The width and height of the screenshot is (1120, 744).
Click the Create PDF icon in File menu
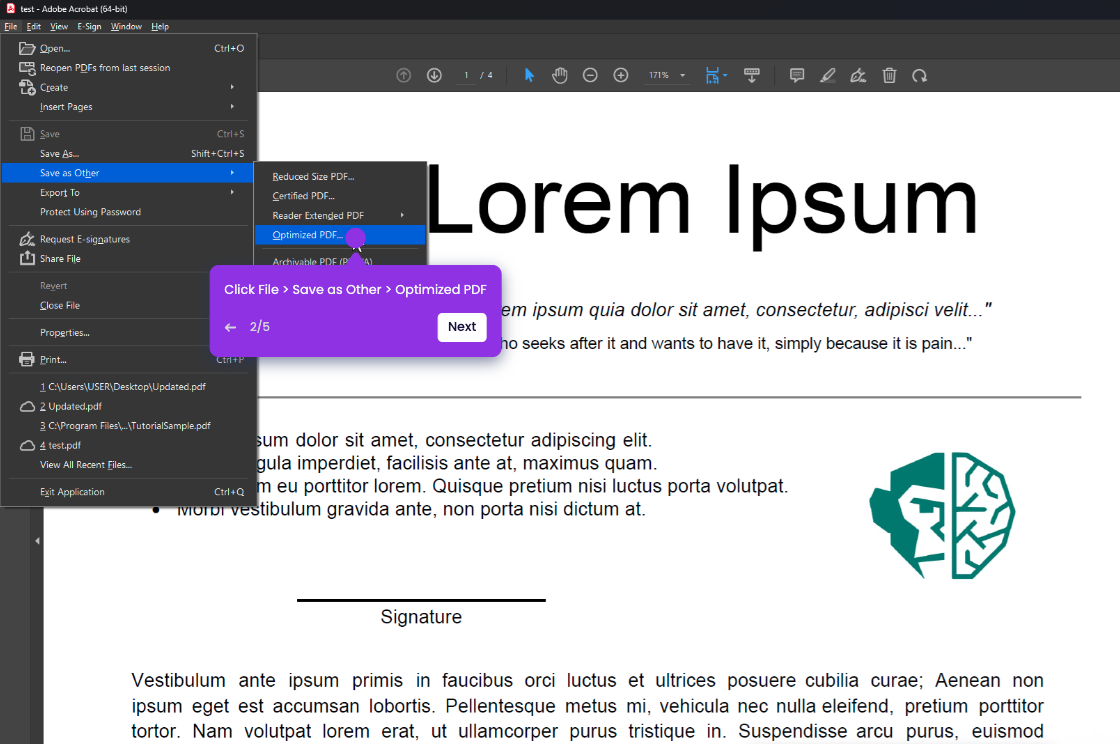27,87
